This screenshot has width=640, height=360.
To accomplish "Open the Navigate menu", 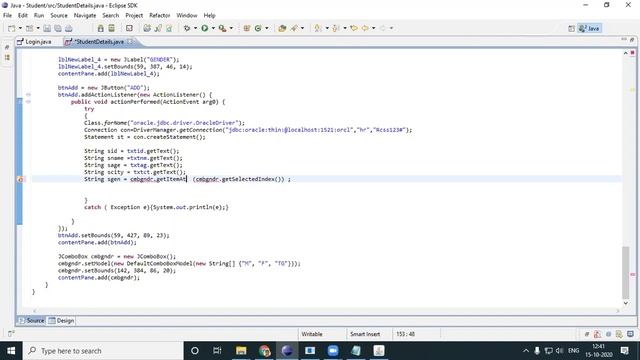I will tap(85, 16).
